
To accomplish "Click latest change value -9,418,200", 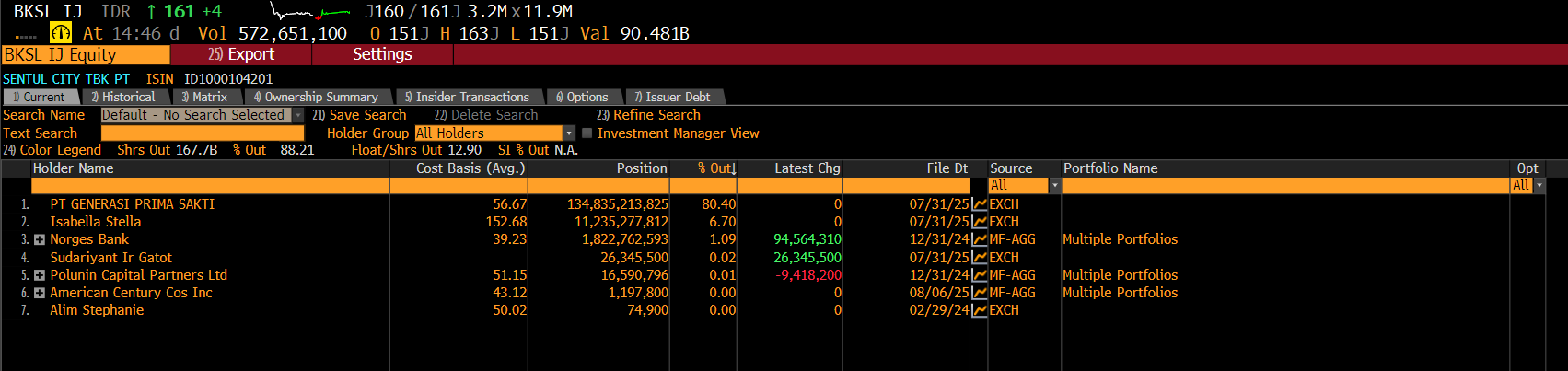I will point(808,275).
